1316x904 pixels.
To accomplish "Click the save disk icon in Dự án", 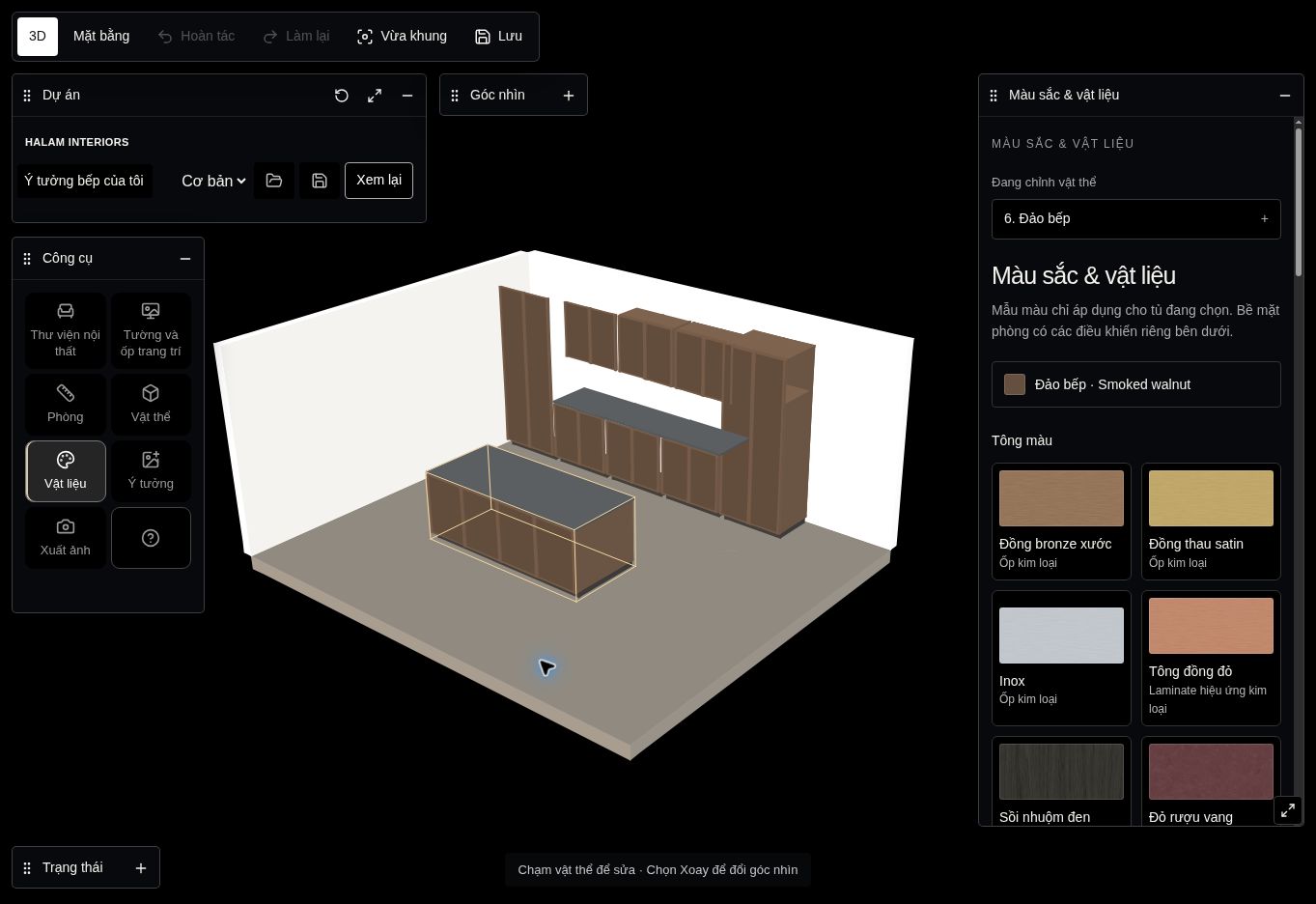I will [x=320, y=181].
